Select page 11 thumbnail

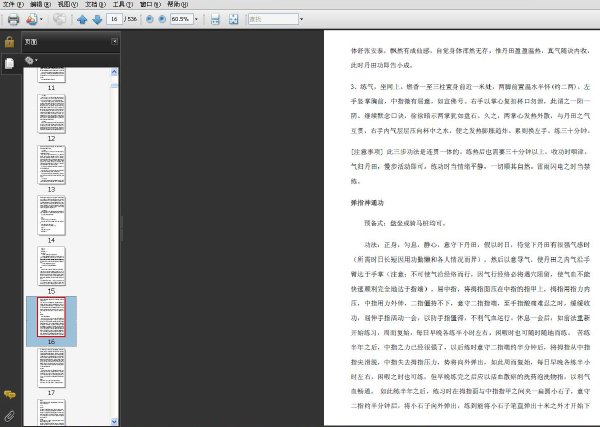pos(51,75)
